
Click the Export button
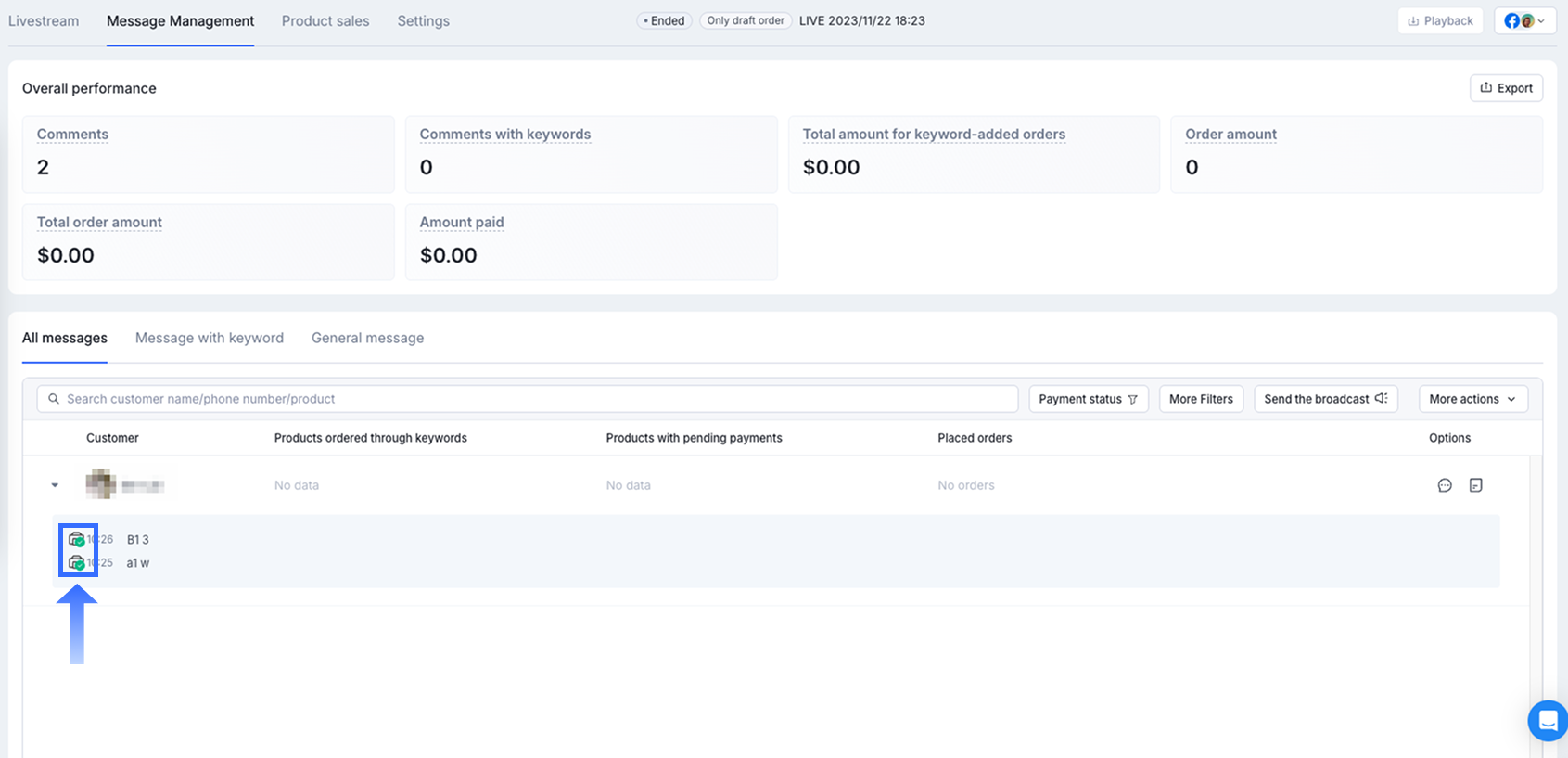(1506, 88)
